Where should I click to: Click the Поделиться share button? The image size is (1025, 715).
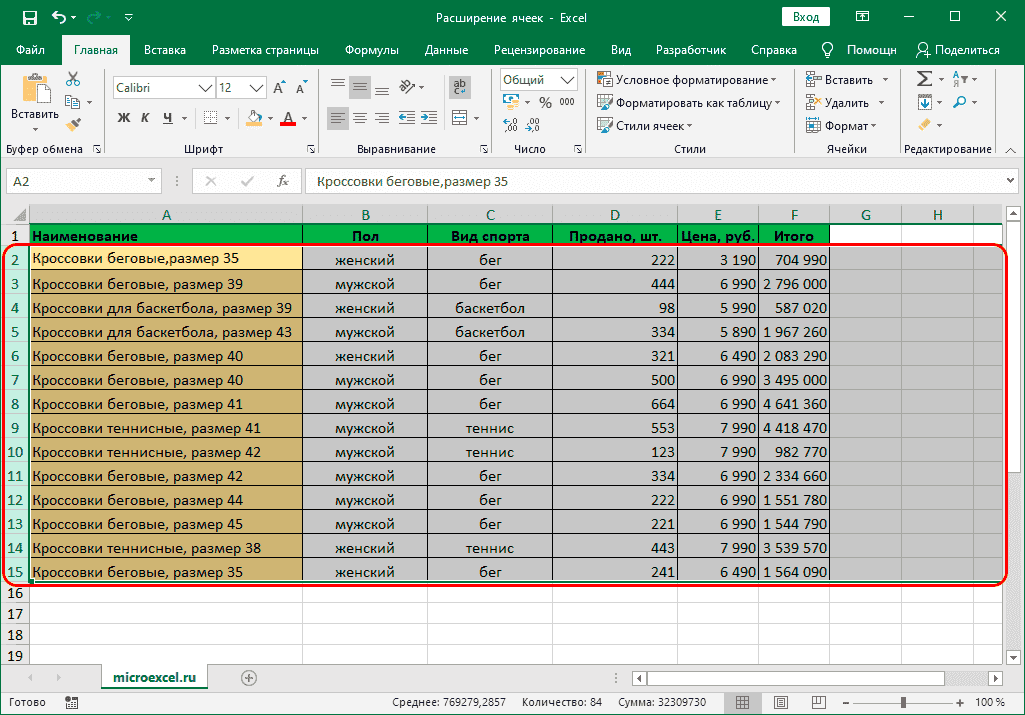pos(958,50)
